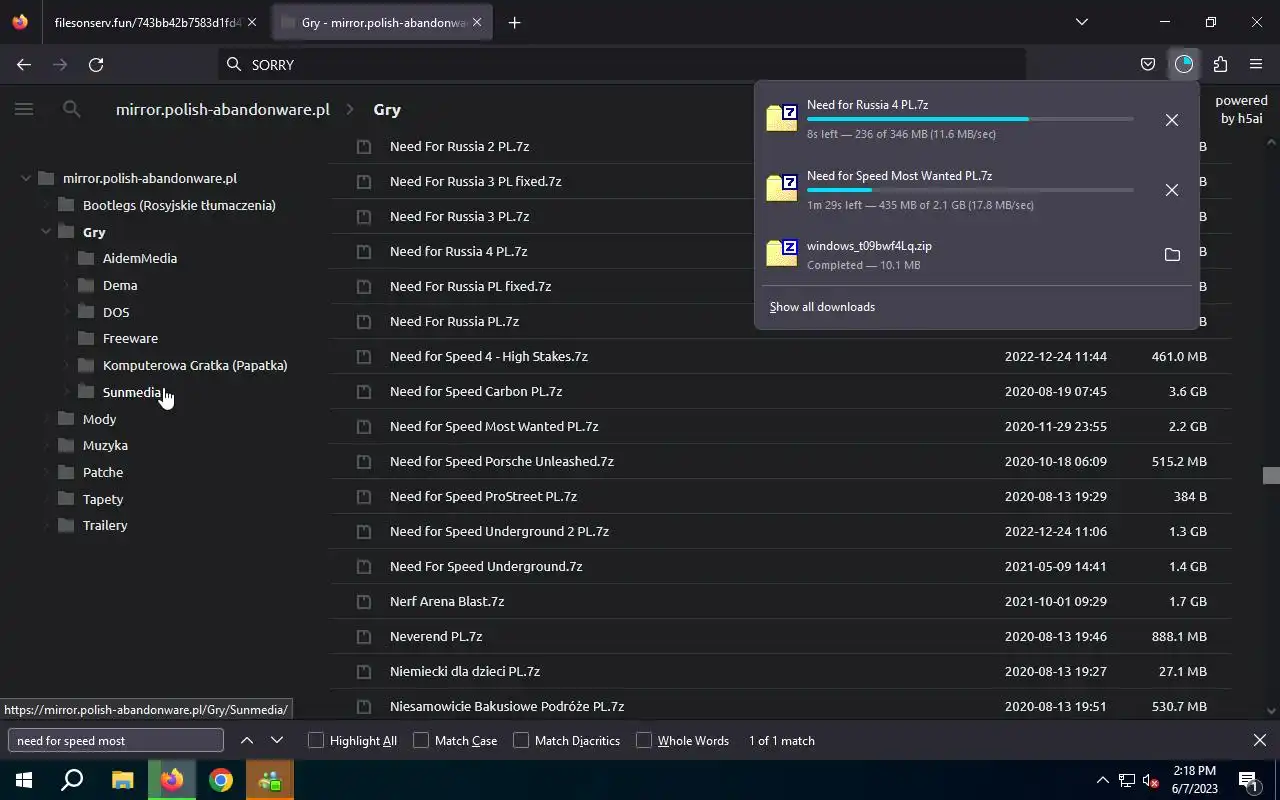Open a new browser tab

pyautogui.click(x=514, y=22)
